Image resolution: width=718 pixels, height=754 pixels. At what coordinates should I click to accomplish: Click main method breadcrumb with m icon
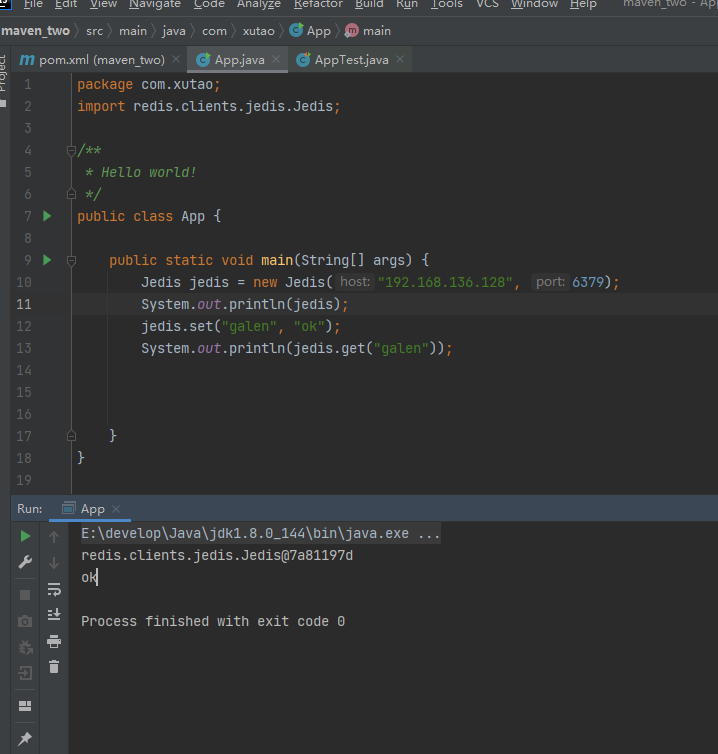coord(368,31)
